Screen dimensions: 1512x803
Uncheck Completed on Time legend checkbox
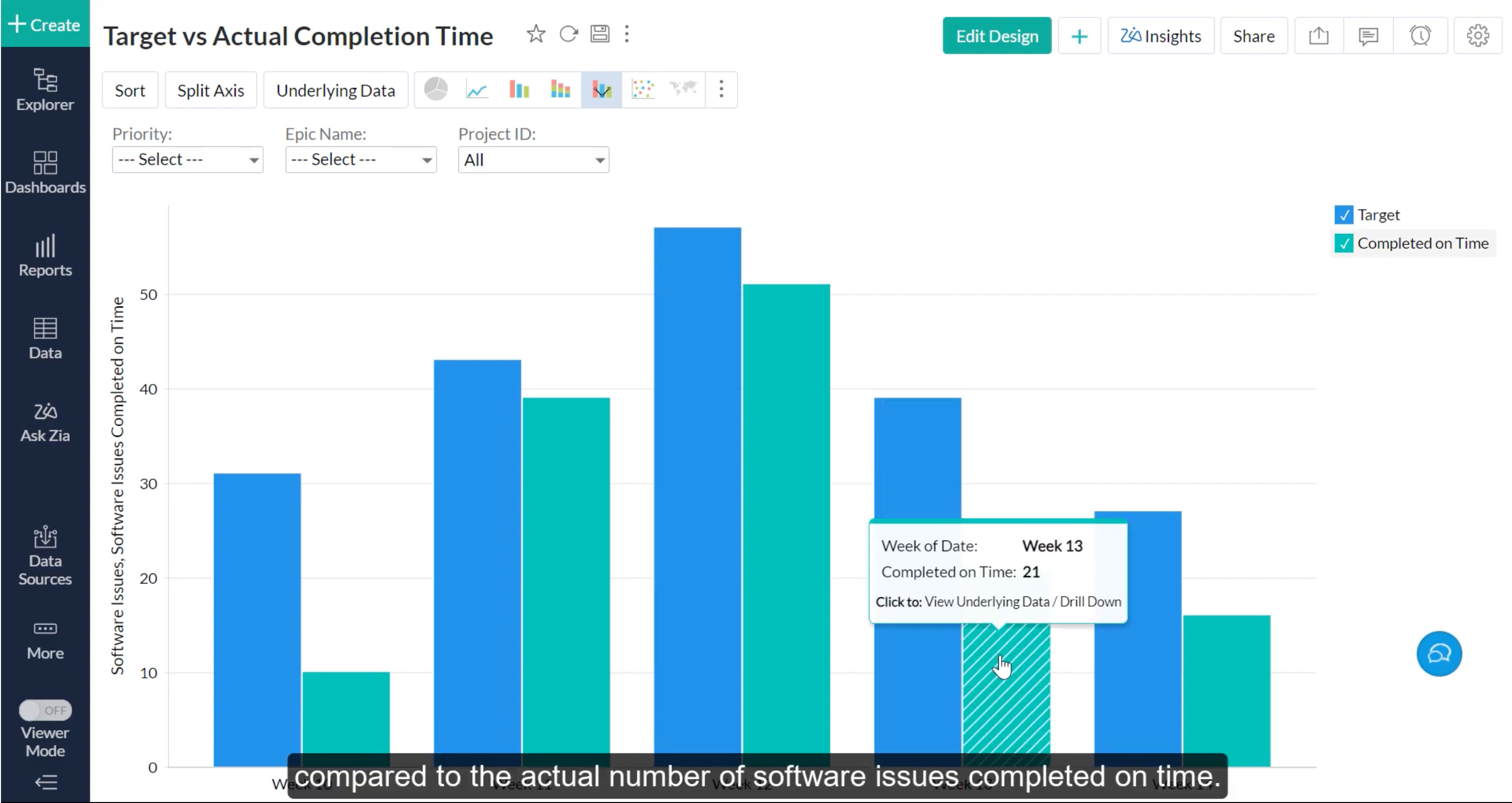pos(1343,243)
